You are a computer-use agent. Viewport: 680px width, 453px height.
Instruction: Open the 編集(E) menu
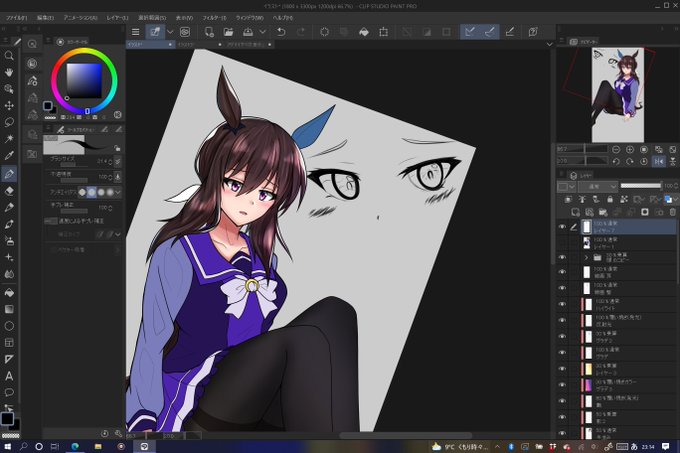45,18
